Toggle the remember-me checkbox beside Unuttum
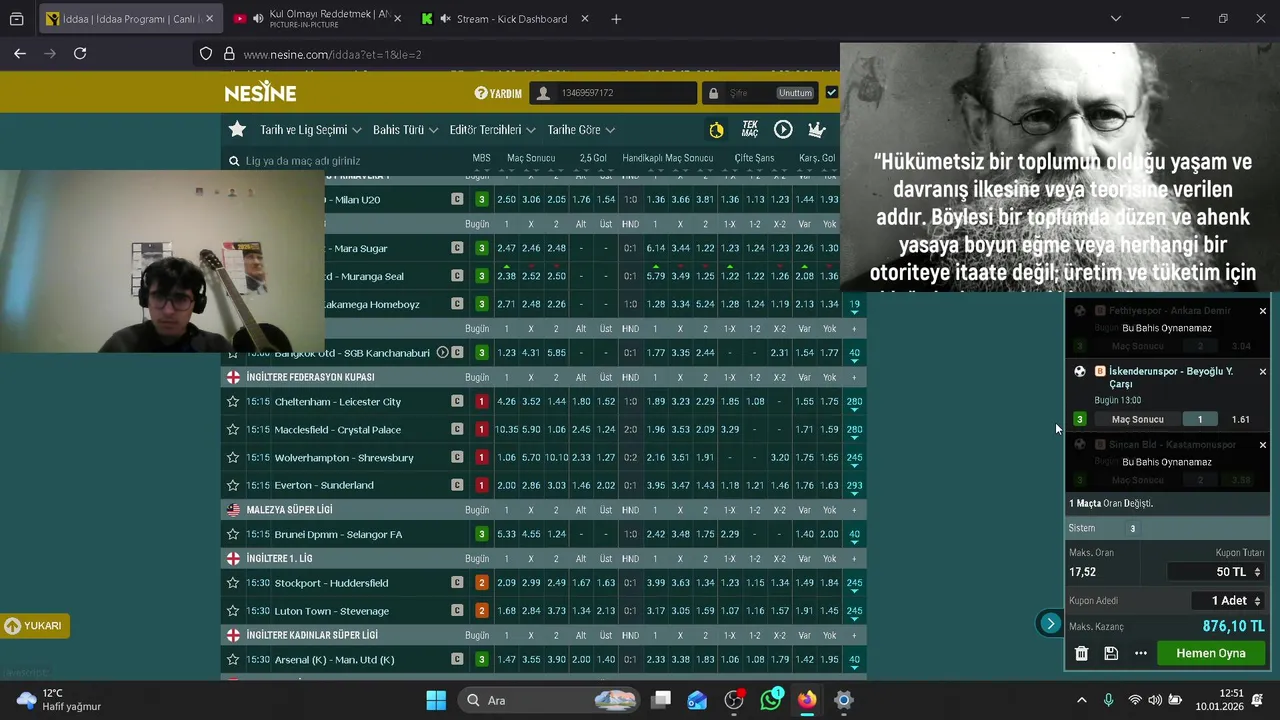 click(x=831, y=93)
